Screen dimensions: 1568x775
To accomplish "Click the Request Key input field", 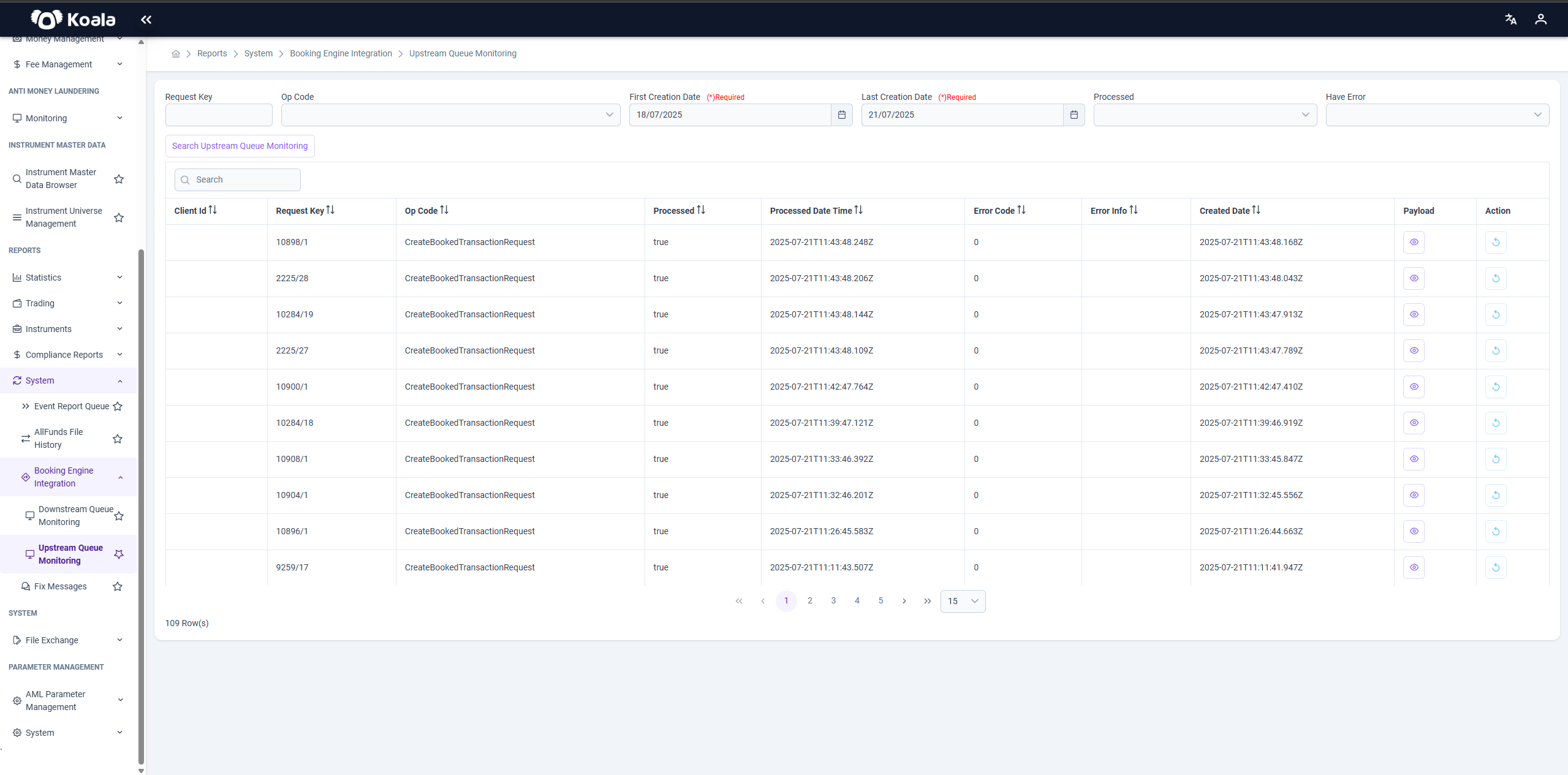I will [x=219, y=115].
